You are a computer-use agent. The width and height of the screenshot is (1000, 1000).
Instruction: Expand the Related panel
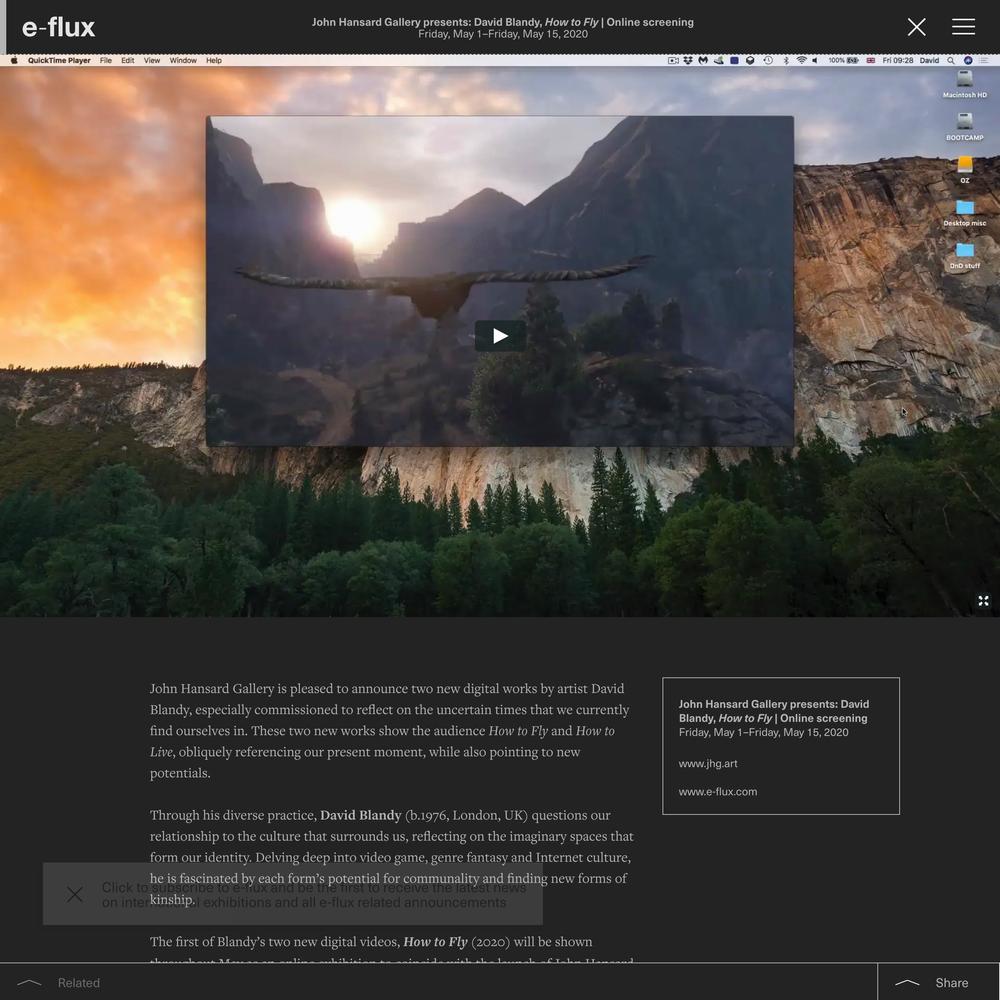click(x=59, y=983)
